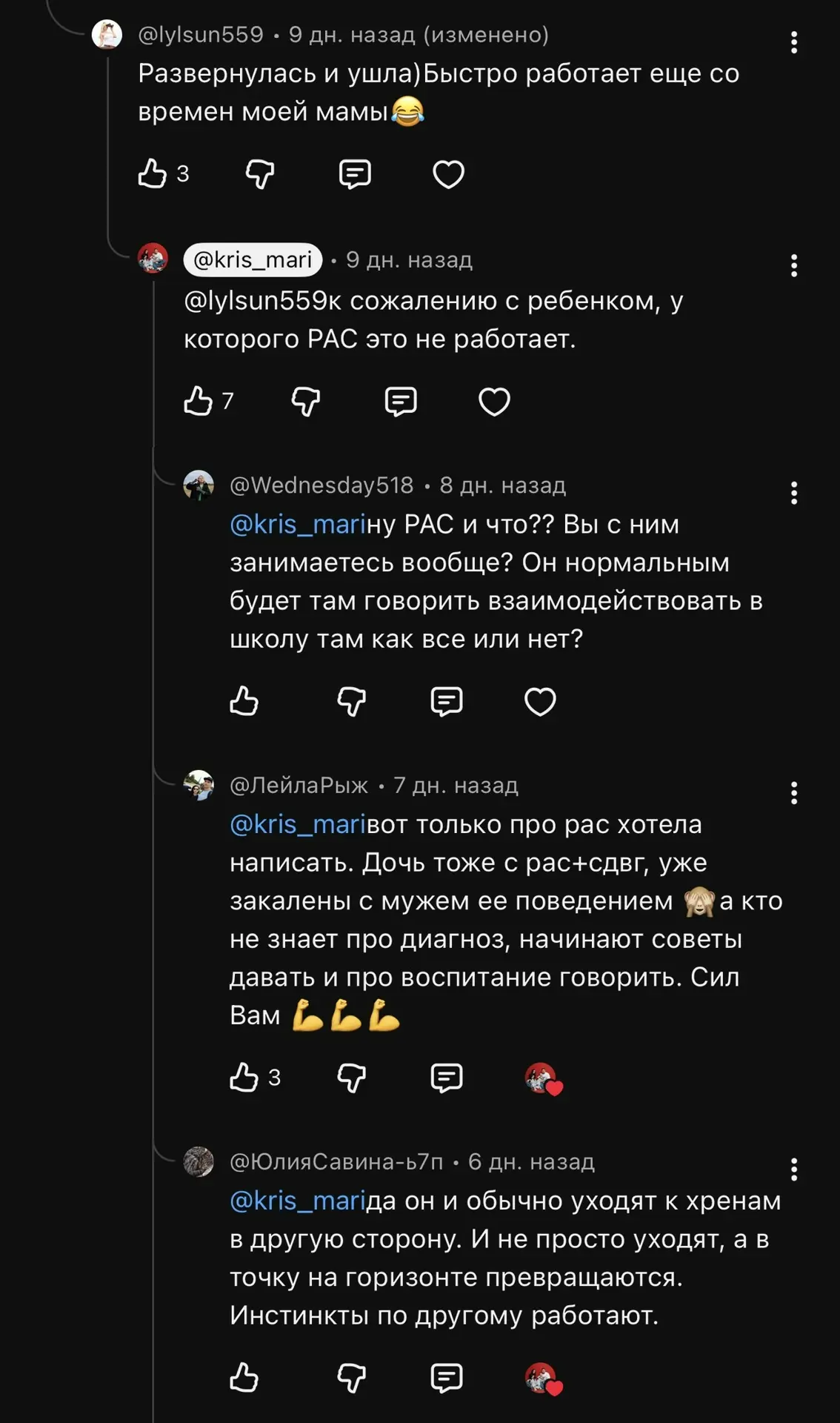This screenshot has width=840, height=1423.
Task: Like the comment by @lylsun559
Action: [x=153, y=174]
